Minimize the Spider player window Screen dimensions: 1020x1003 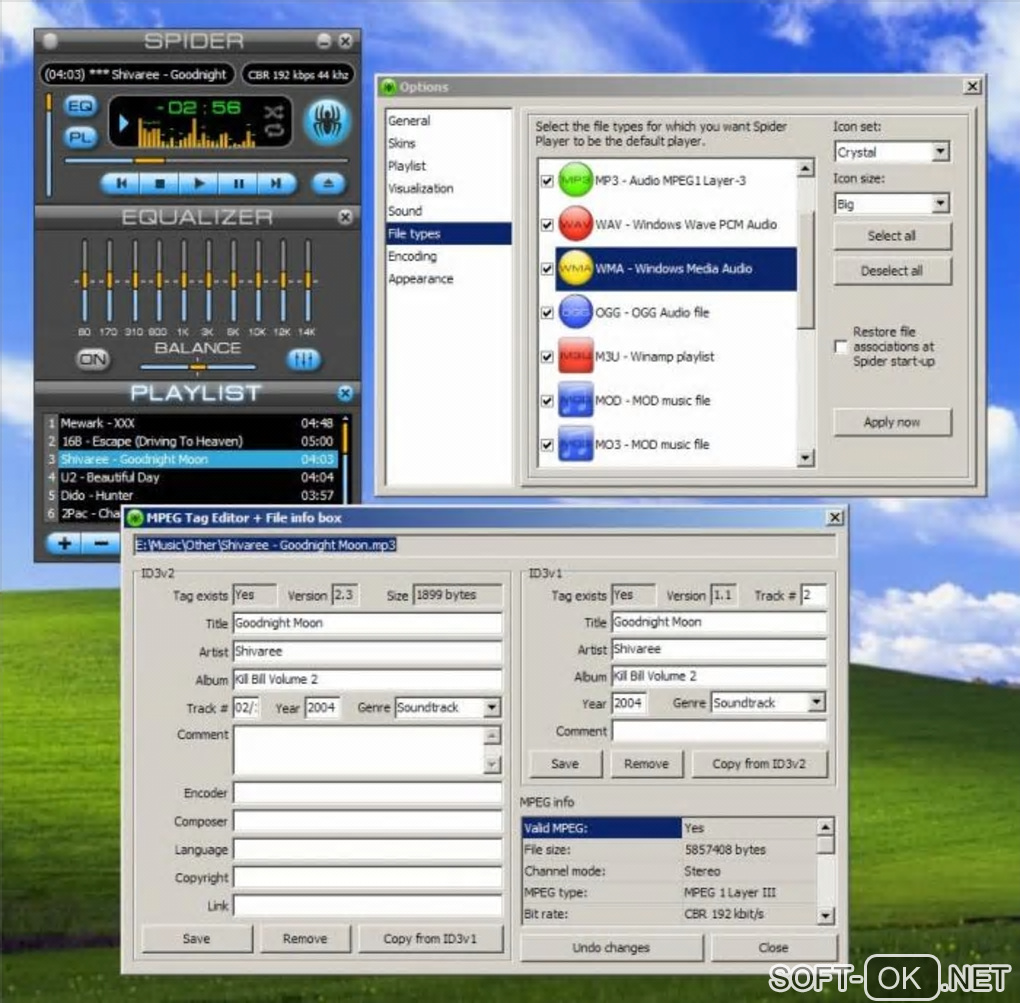pos(324,41)
